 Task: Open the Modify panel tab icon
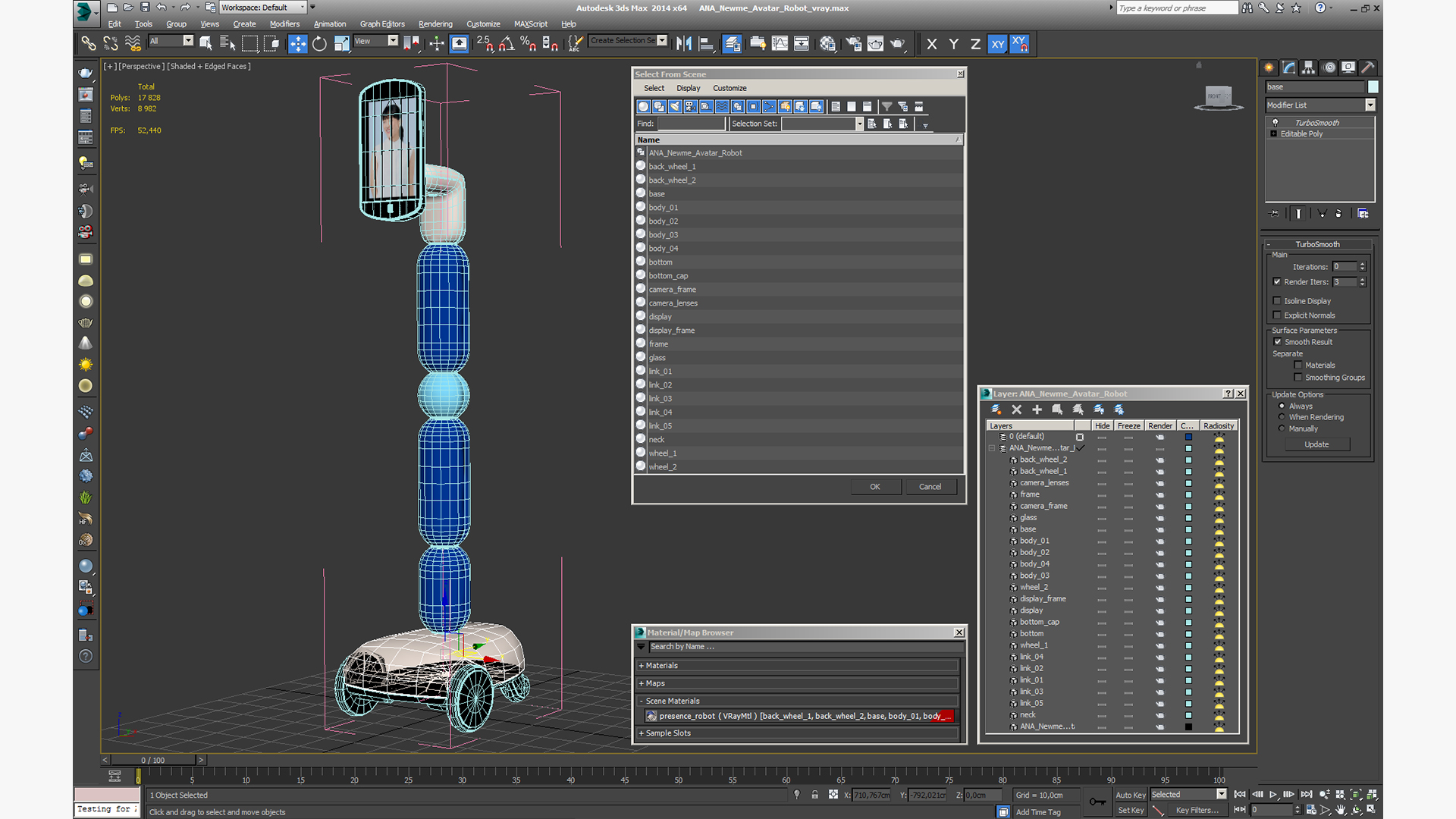pos(1289,67)
